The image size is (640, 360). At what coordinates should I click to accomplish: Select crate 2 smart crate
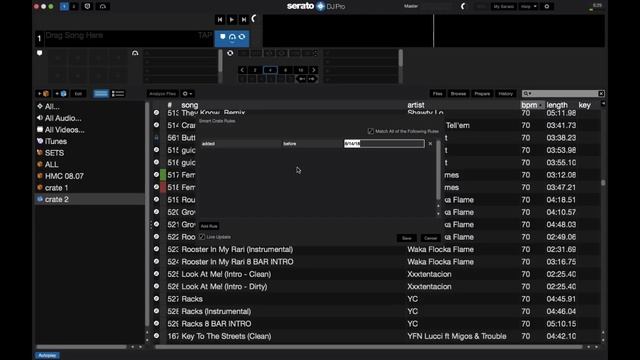tap(90, 199)
